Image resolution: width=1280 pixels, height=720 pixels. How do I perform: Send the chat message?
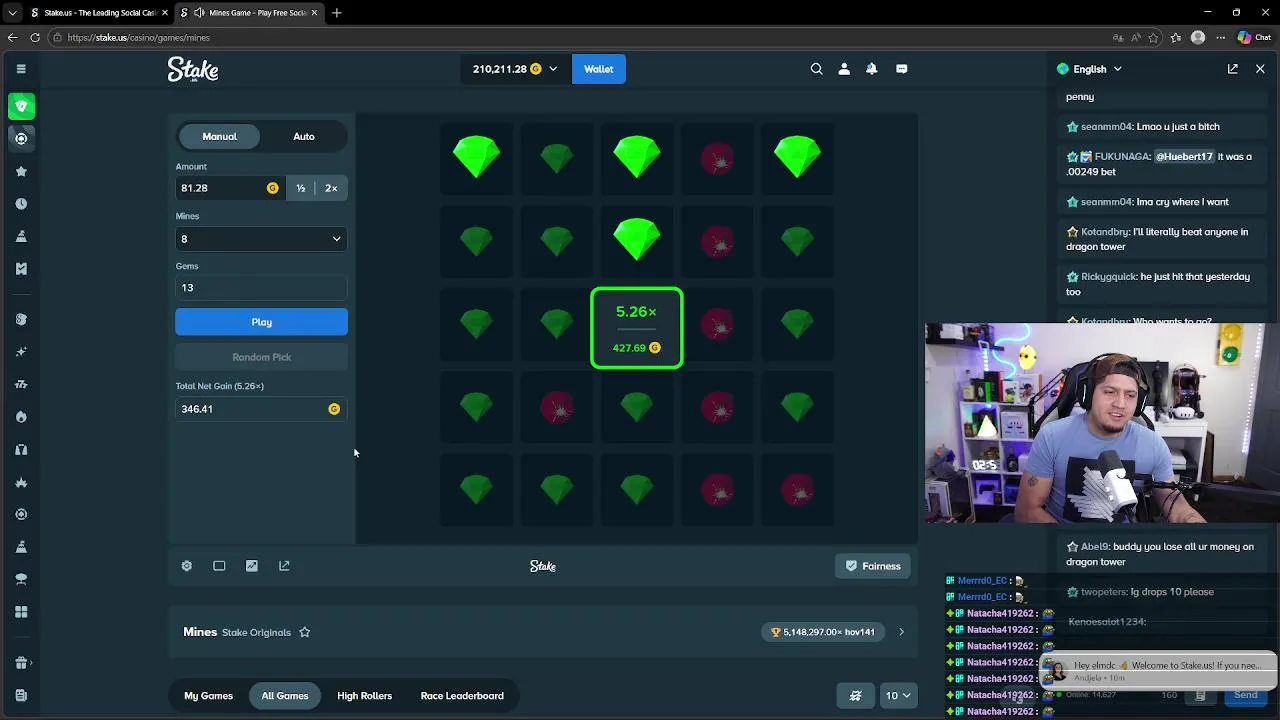[1246, 695]
